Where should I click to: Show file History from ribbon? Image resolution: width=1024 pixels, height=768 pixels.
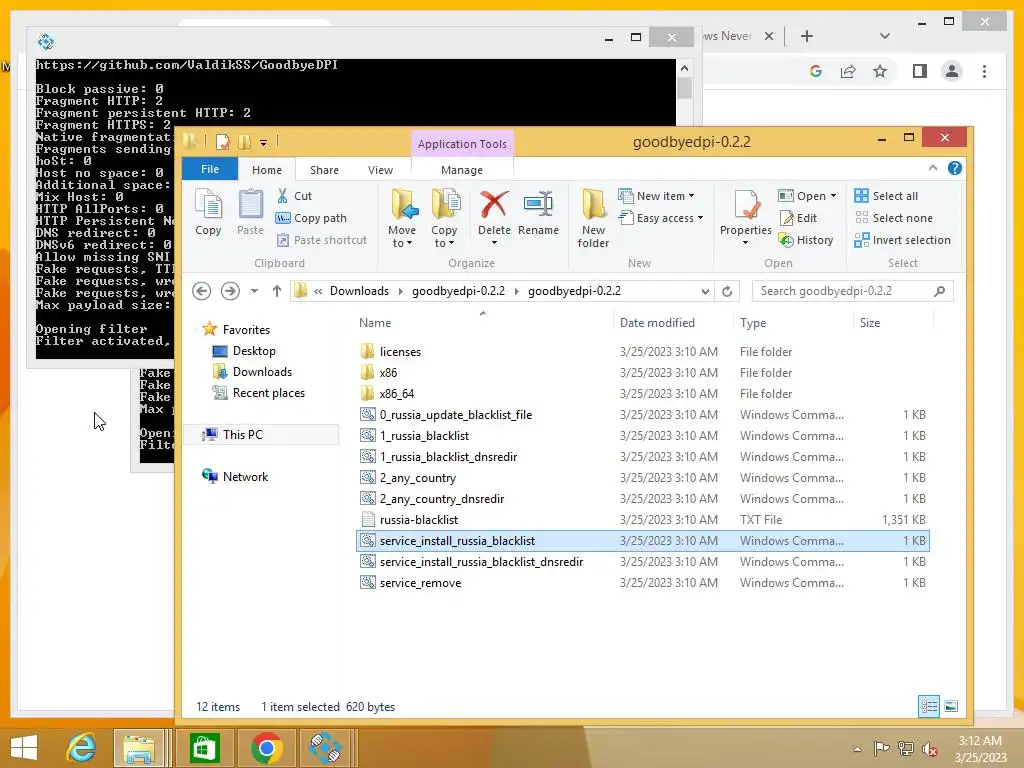point(806,240)
